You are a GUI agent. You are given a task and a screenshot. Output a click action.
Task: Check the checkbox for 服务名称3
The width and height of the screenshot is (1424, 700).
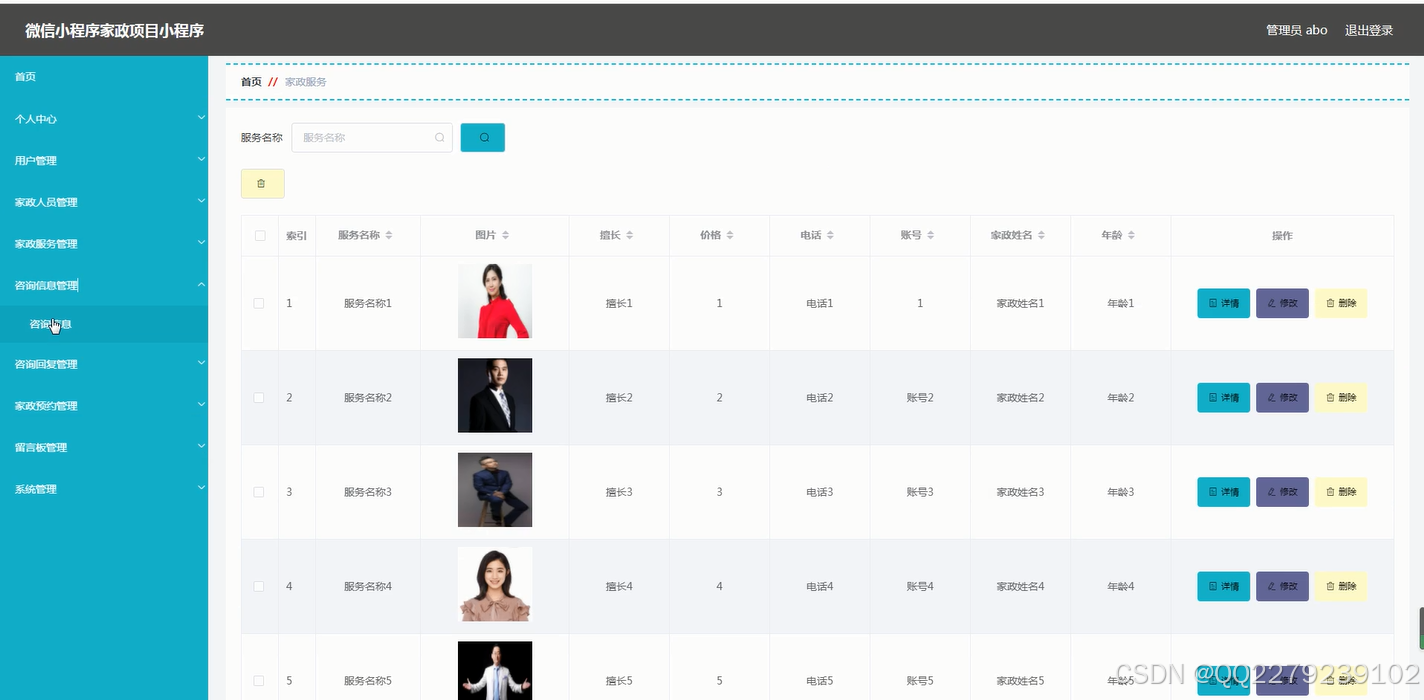click(259, 491)
